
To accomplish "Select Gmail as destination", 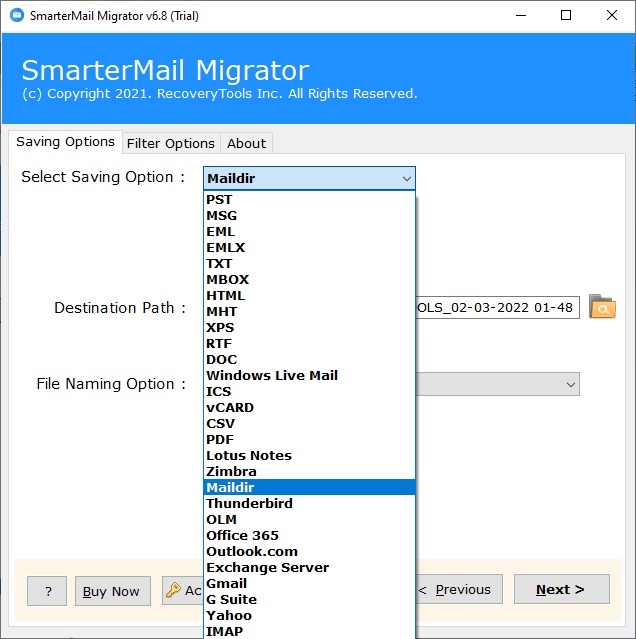I will pyautogui.click(x=309, y=583).
